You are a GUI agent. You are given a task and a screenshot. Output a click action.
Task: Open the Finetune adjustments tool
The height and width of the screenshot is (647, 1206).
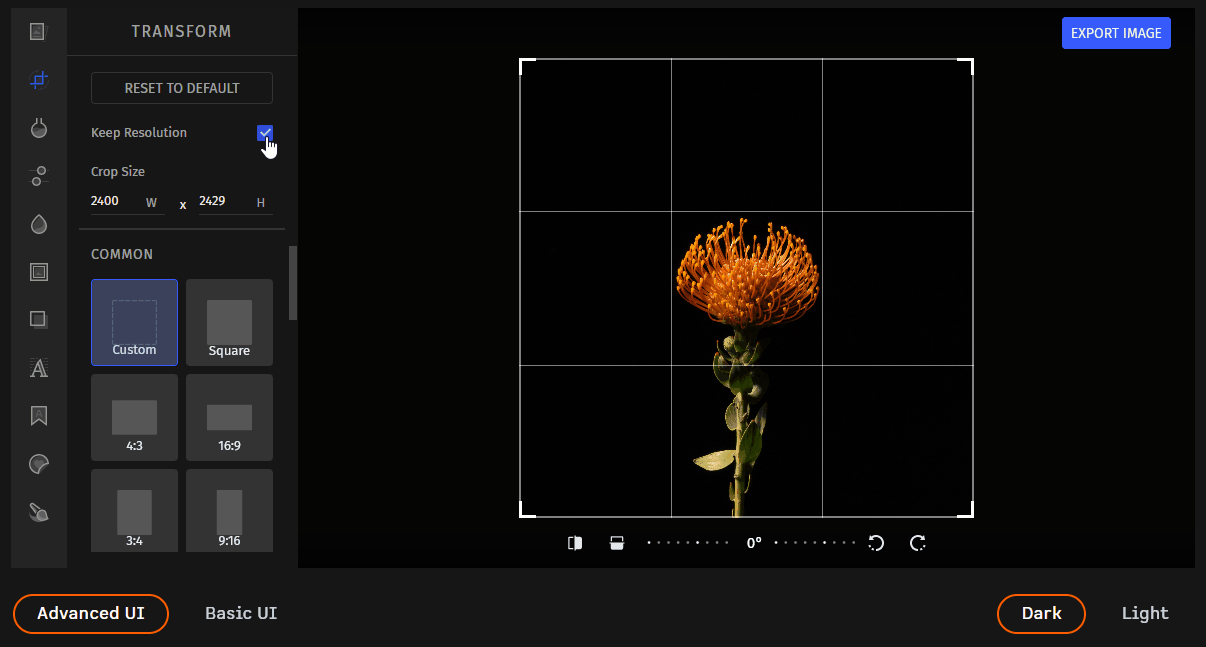tap(38, 176)
